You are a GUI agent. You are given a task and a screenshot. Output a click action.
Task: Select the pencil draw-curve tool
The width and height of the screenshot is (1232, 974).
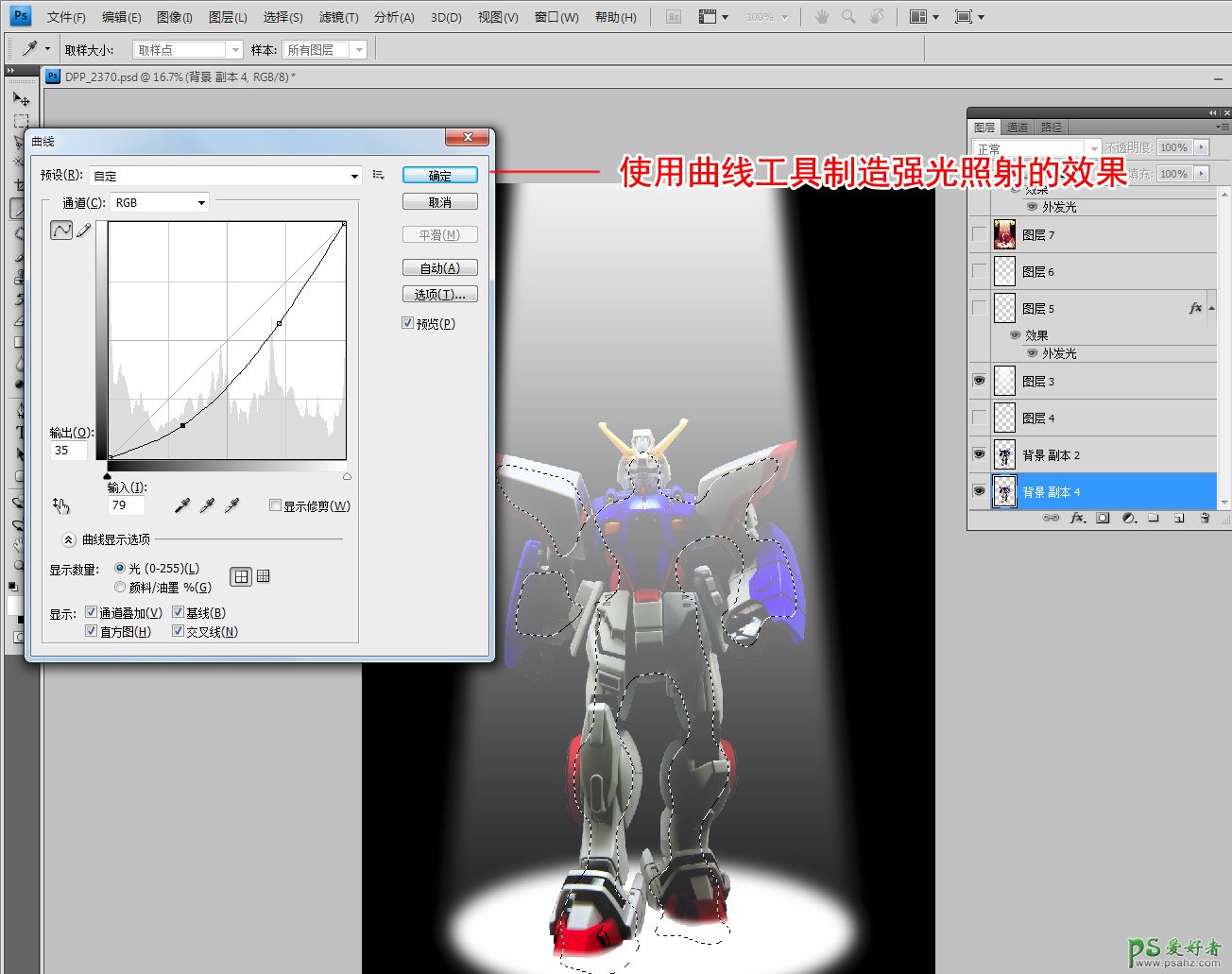[x=84, y=230]
